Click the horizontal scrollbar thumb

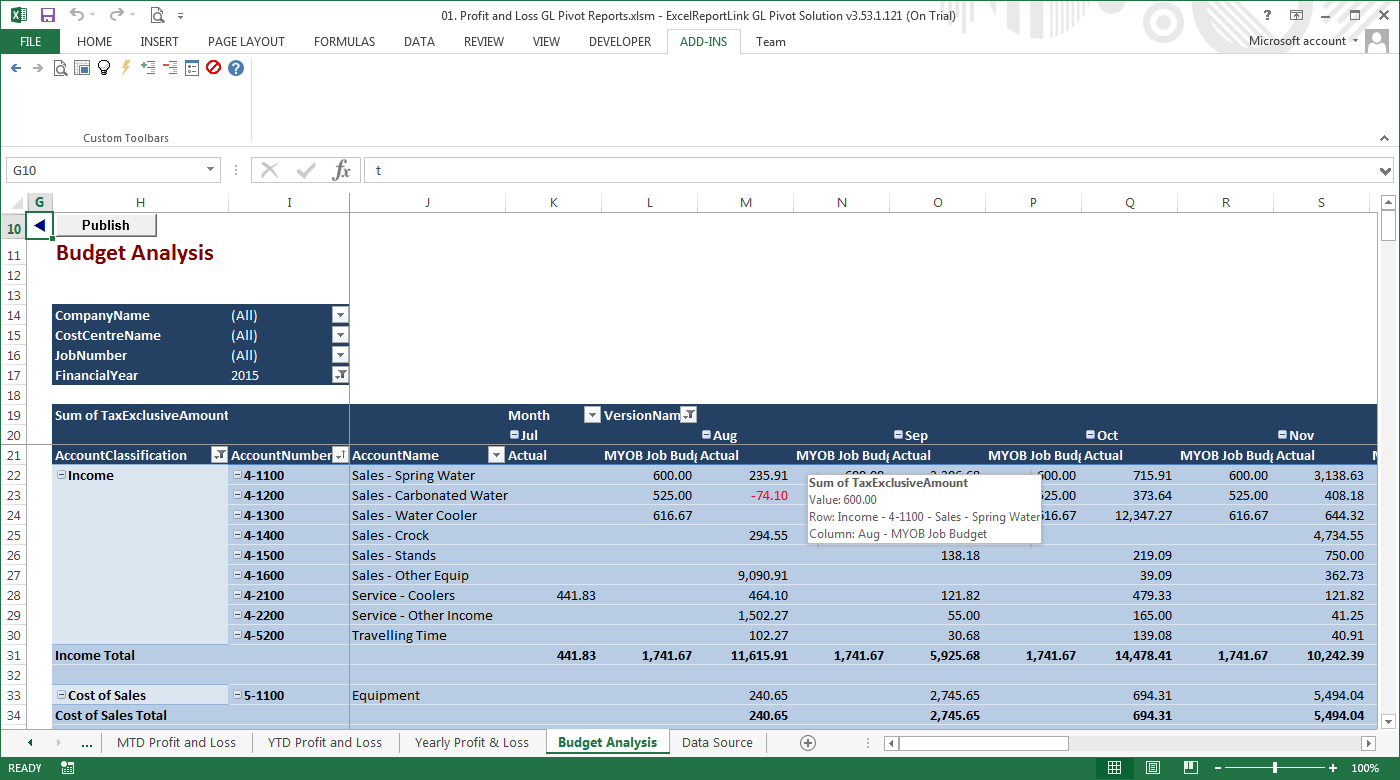click(x=983, y=743)
